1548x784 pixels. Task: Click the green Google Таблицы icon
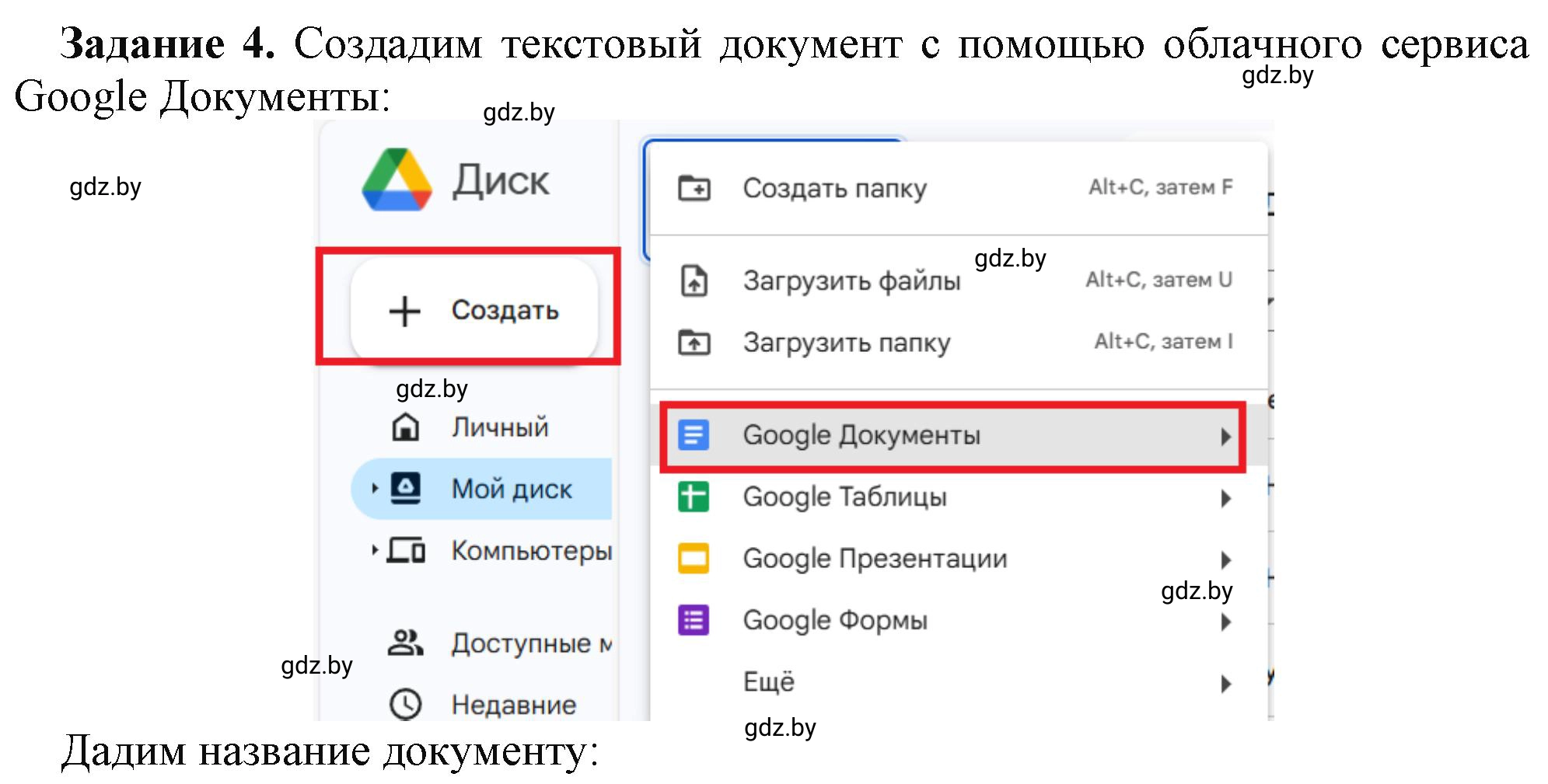tap(694, 497)
